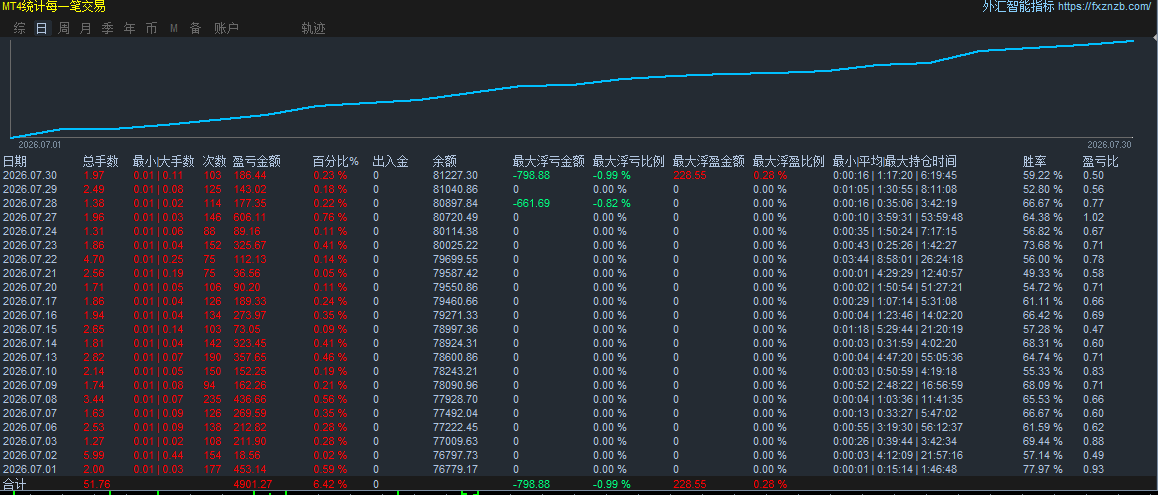Click lot size 5.99
Image resolution: width=1158 pixels, height=495 pixels.
95,455
